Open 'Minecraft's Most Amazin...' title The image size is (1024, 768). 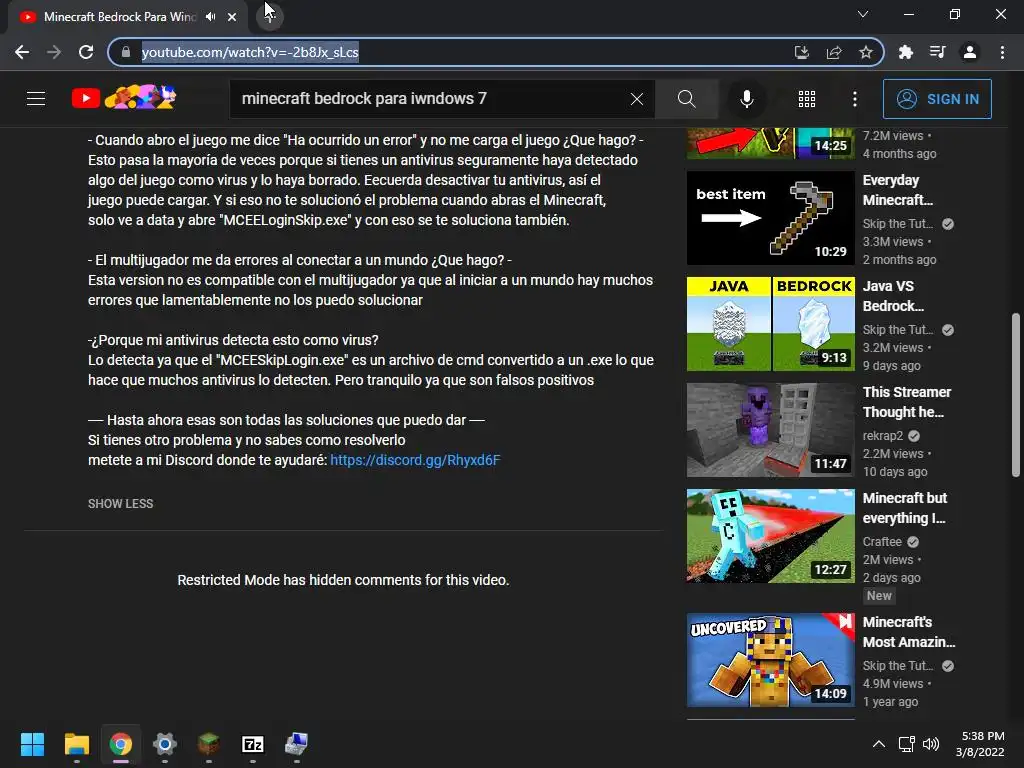coord(909,632)
